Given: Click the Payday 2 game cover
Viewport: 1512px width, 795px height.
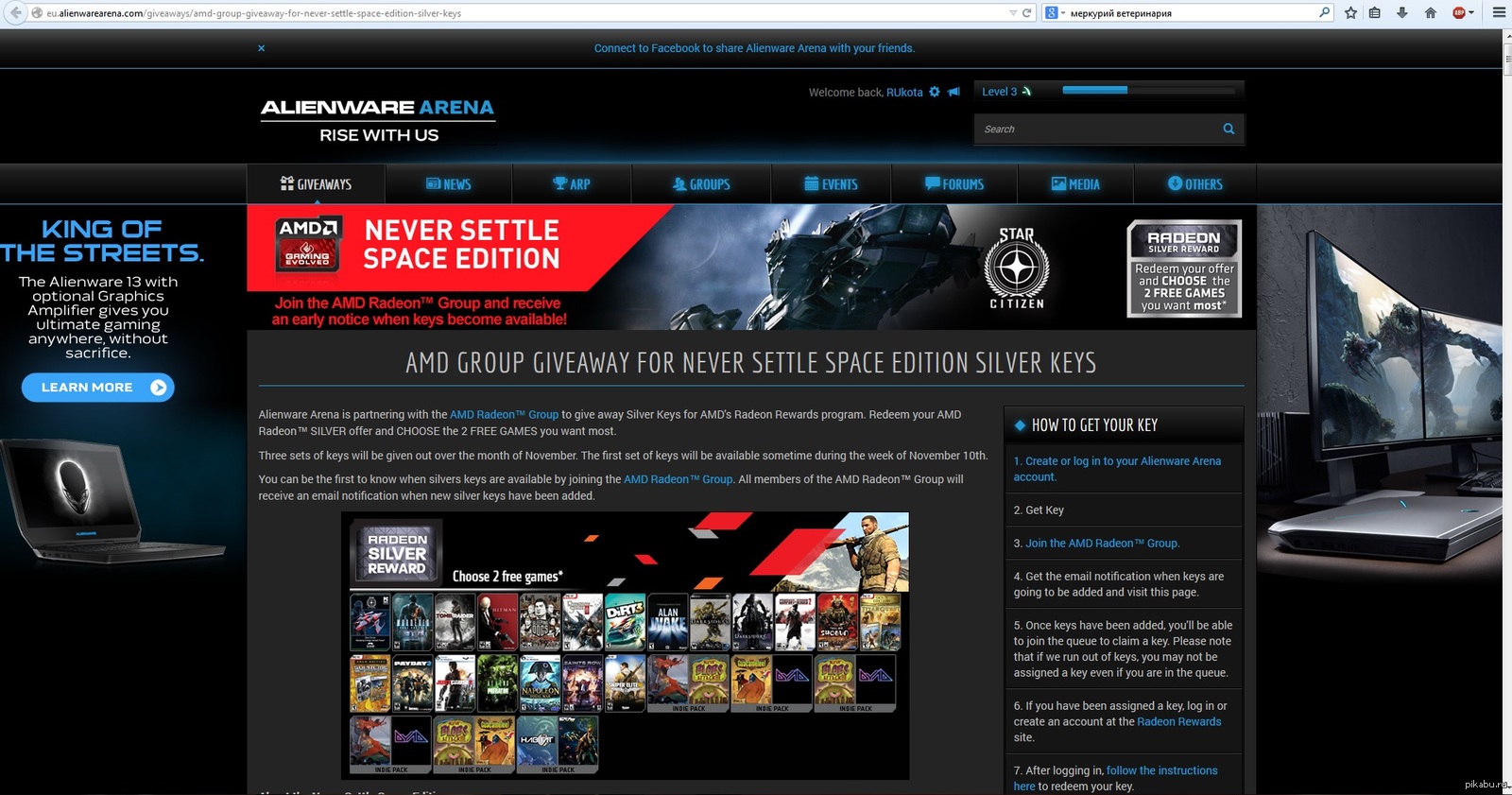Looking at the screenshot, I should tap(413, 683).
